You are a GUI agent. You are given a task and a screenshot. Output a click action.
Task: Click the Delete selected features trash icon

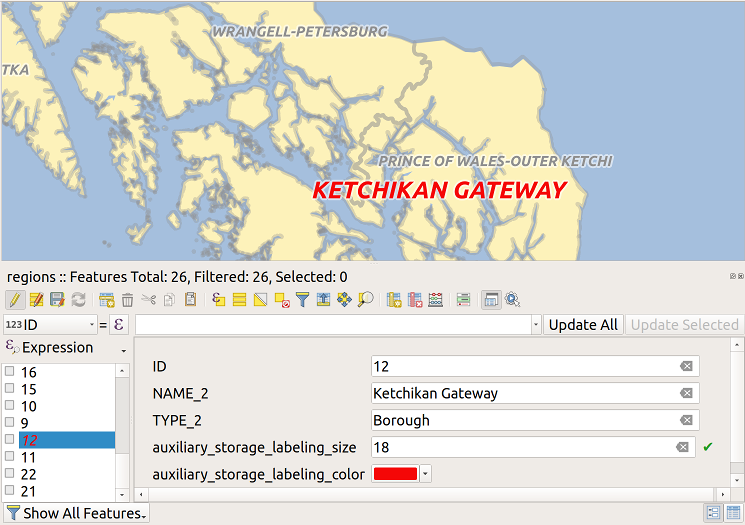tap(128, 299)
